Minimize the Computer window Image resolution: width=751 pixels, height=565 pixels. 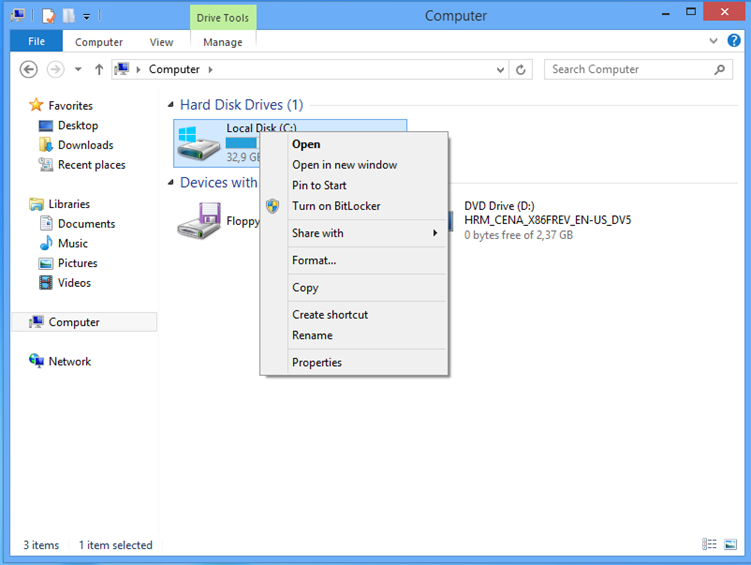point(665,13)
